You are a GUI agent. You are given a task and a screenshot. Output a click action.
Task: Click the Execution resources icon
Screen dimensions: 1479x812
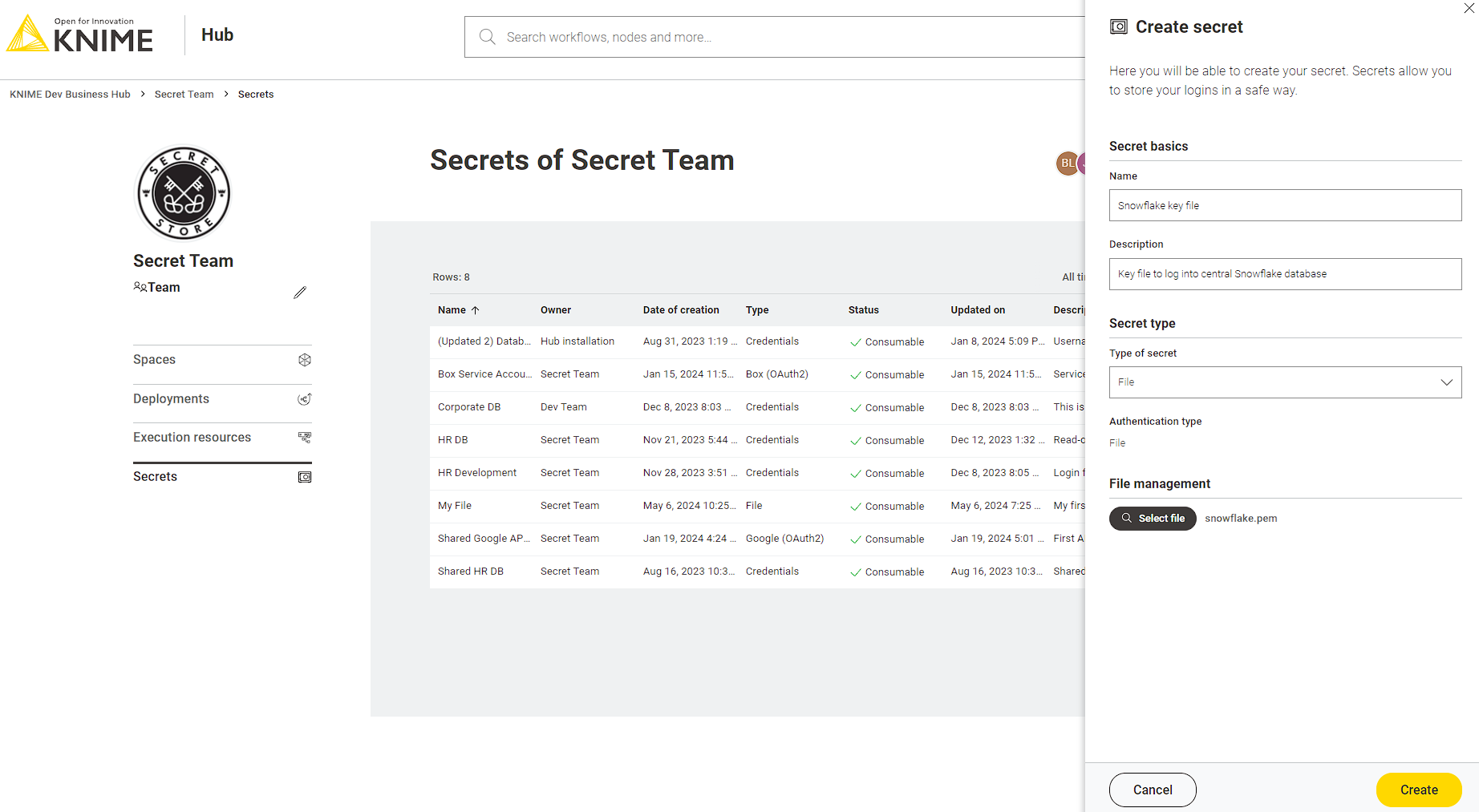click(305, 438)
